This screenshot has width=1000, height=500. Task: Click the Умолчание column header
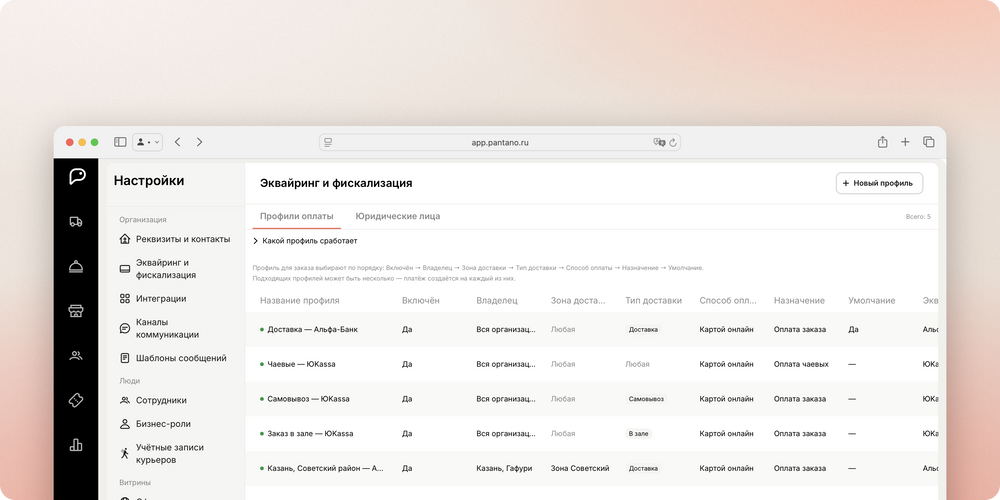pos(872,300)
